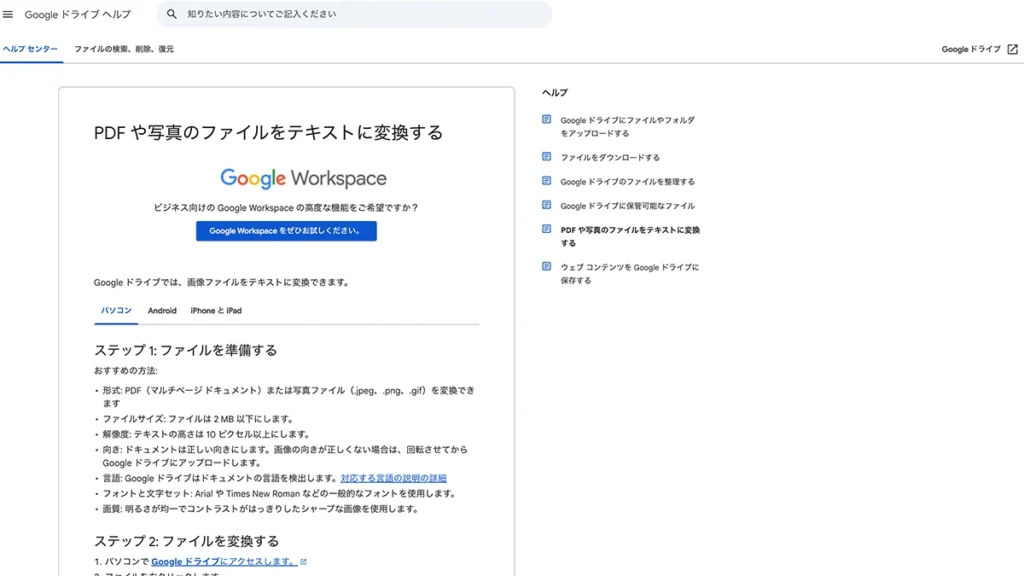
Task: Click the ステップ 2: ファイルを変換する heading
Action: (x=187, y=541)
